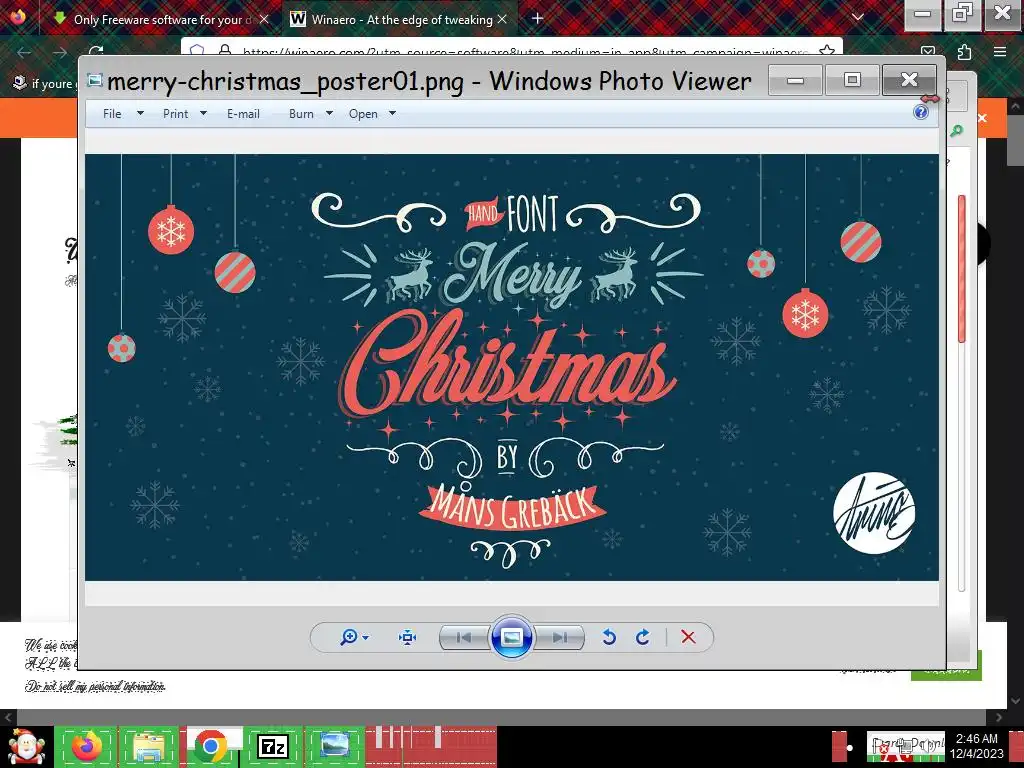Expand the Print dropdown arrow
1024x768 pixels.
point(203,113)
